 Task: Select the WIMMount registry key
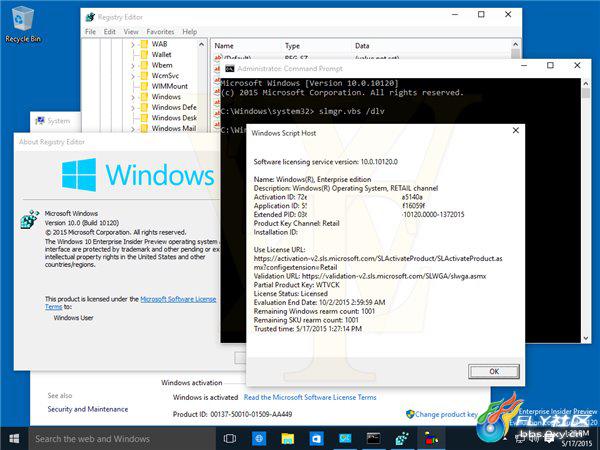[170, 86]
